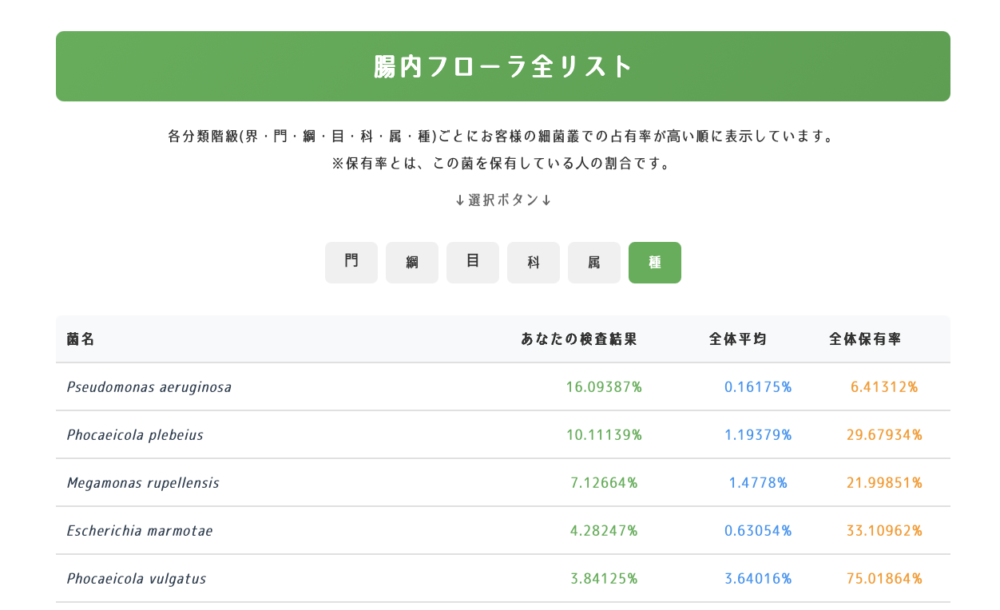Click the 腸内フローラ全リスト green header banner
This screenshot has height=610, width=1000.
click(503, 66)
